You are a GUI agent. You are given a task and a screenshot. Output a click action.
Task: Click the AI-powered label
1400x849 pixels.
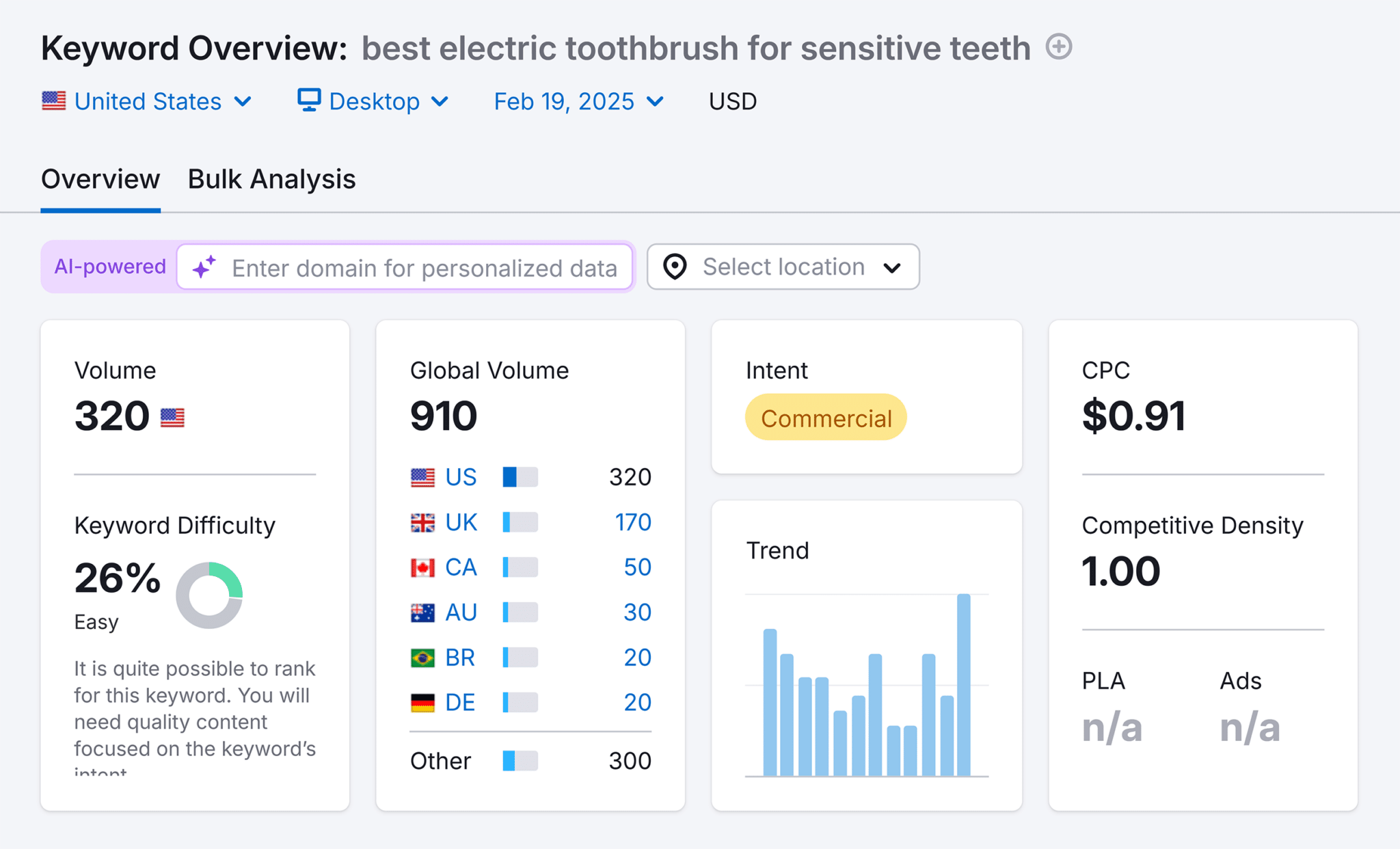pos(110,267)
